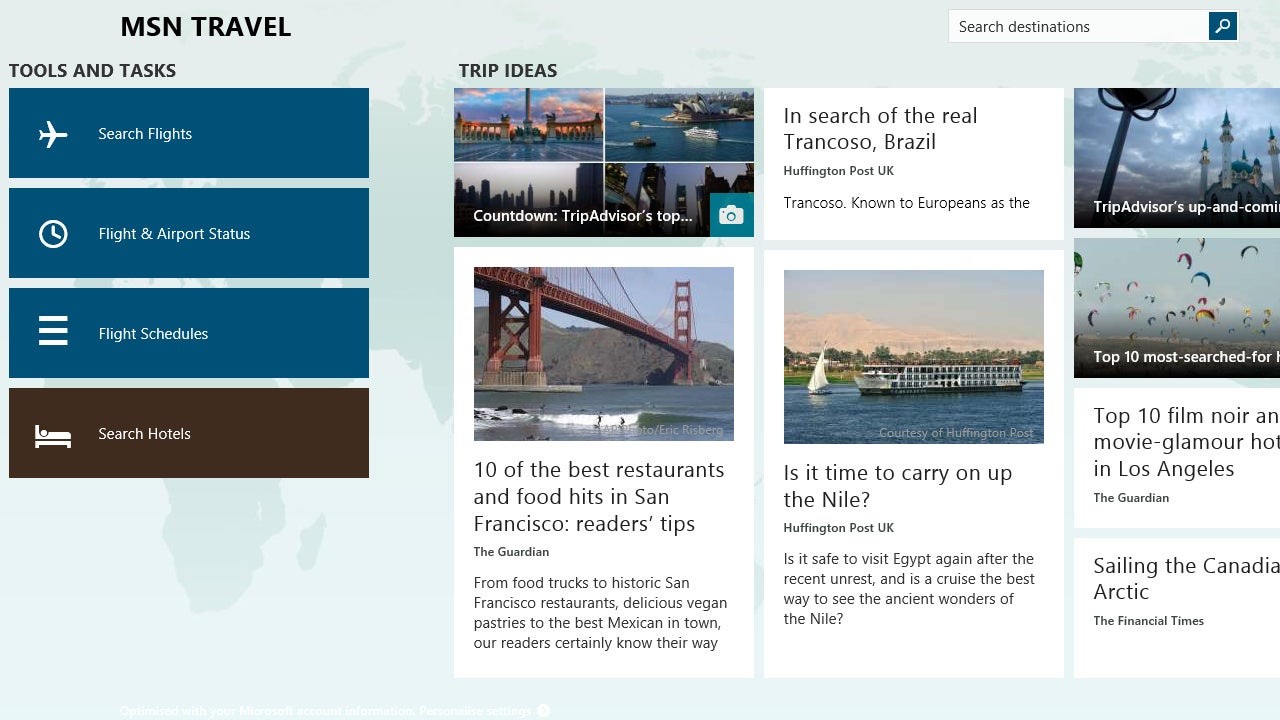Click the camera icon on the Countdown slideshow
Image resolution: width=1280 pixels, height=720 pixels.
click(731, 215)
